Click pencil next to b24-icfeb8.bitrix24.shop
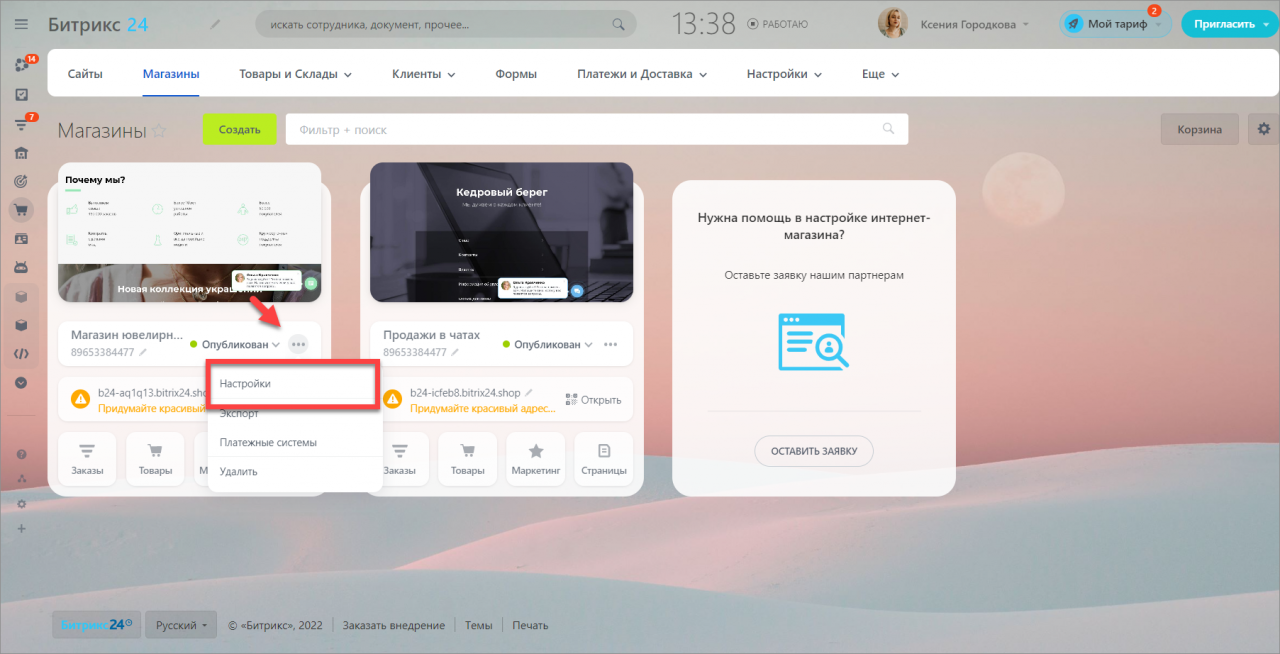Screen dimensions: 1280x654 point(530,393)
